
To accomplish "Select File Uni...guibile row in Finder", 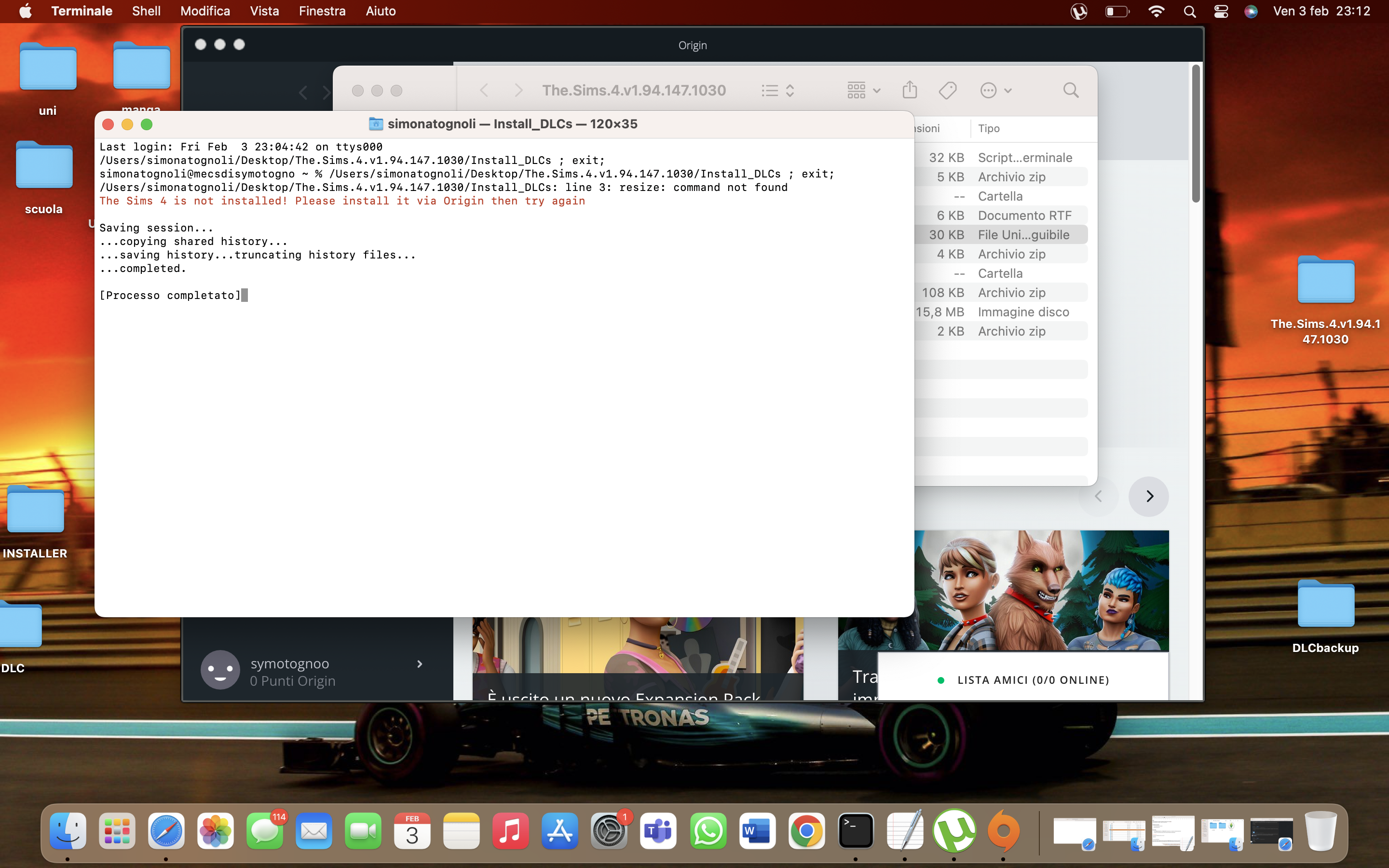I will point(1002,235).
